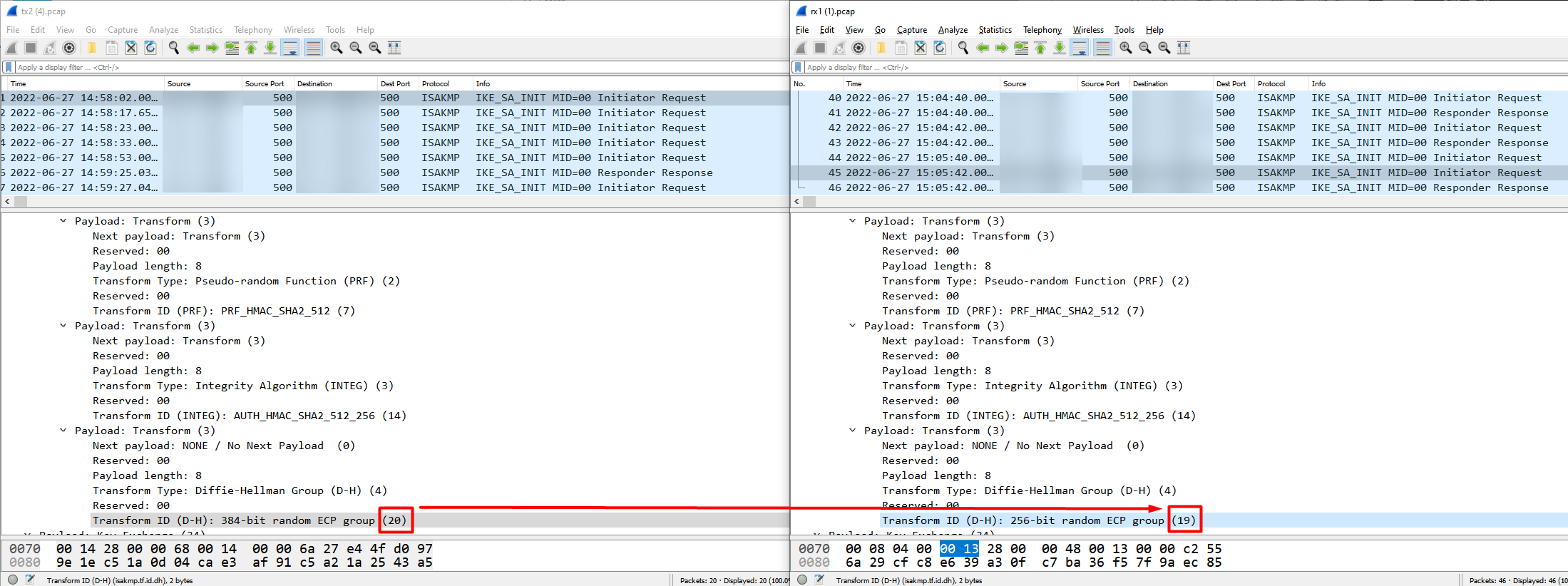The width and height of the screenshot is (1568, 586).
Task: Click Find Packet magnifier in left tx2 window
Action: coord(173,48)
